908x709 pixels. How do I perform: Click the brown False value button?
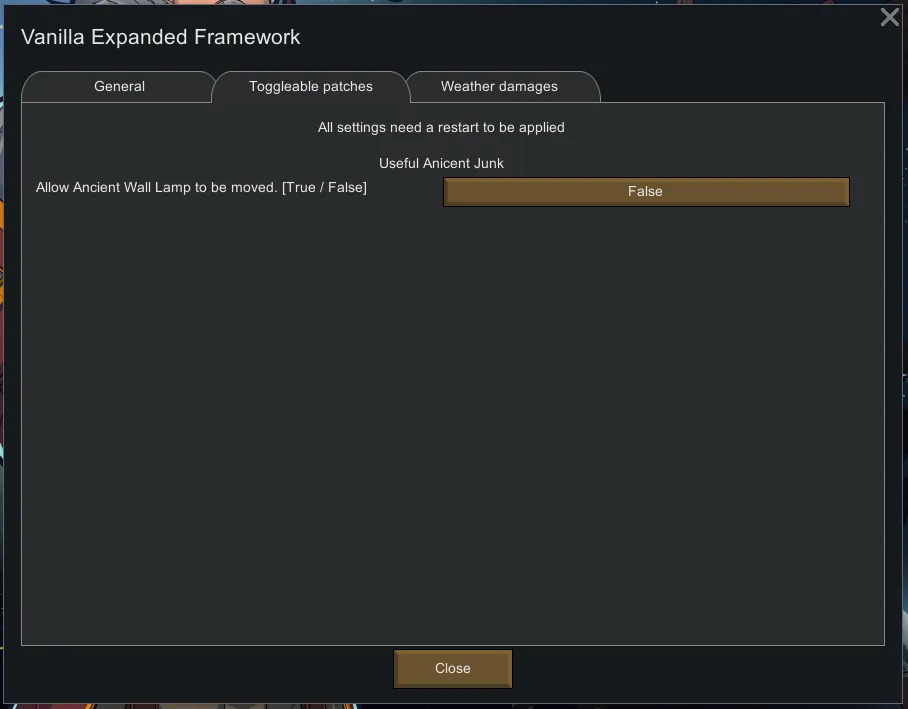click(645, 191)
